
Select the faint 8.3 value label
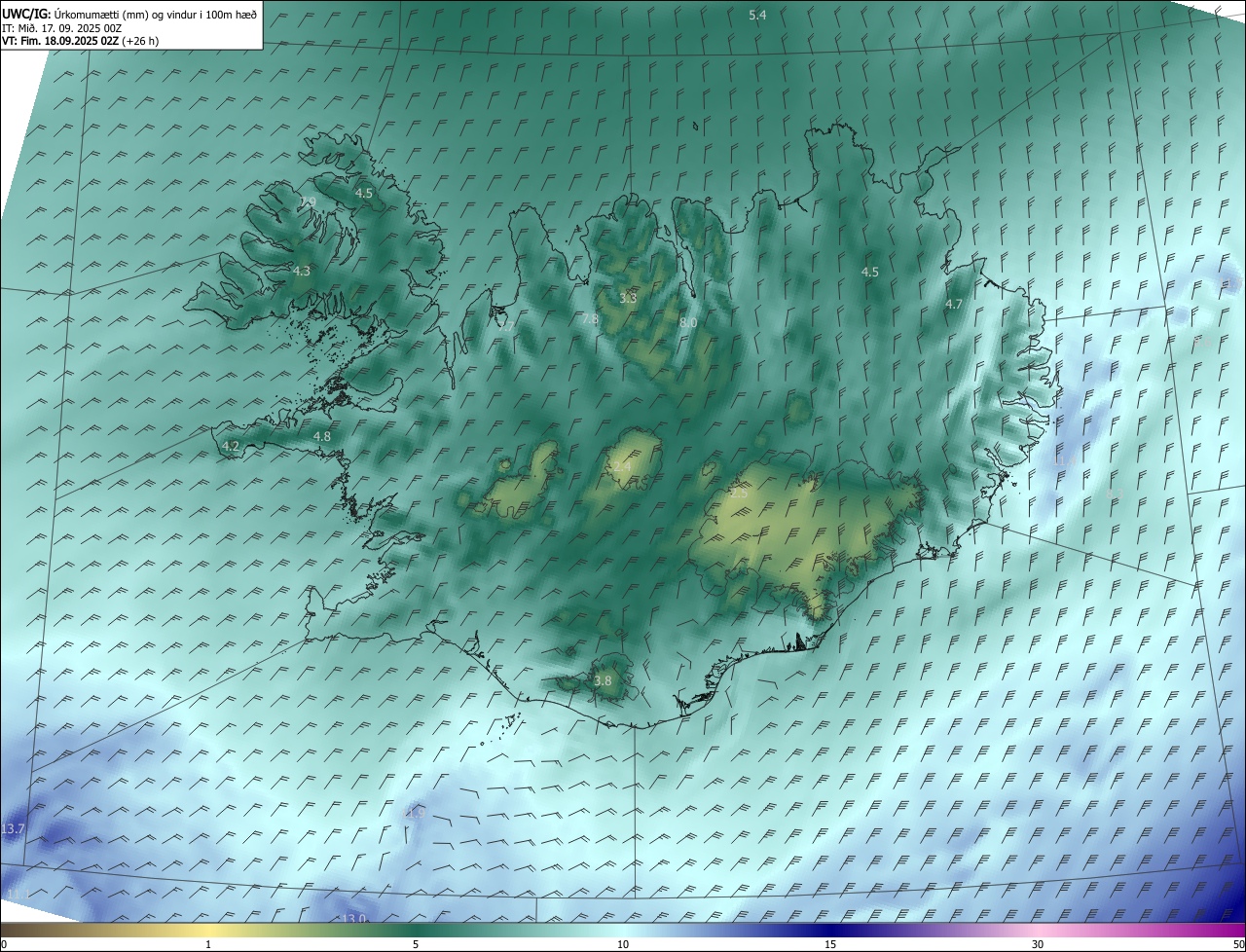1116,494
